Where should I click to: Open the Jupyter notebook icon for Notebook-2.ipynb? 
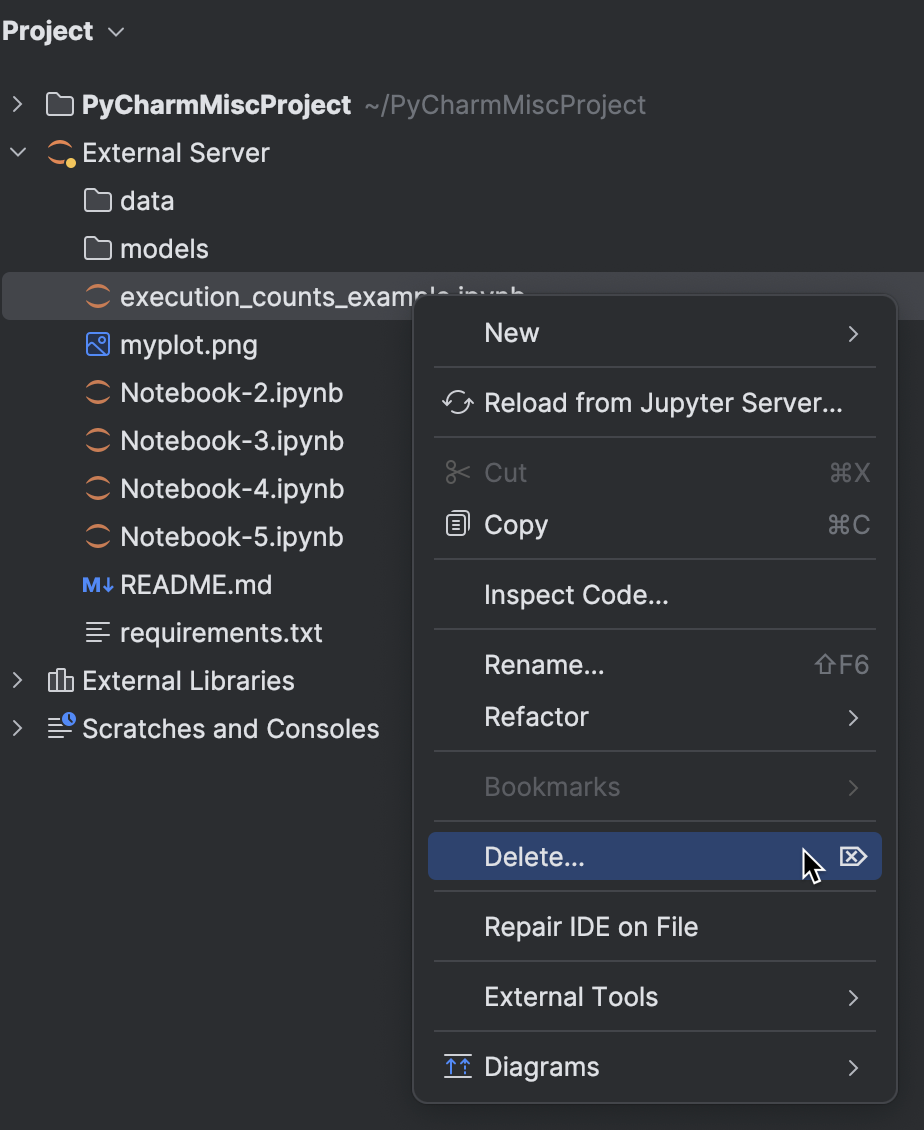click(x=96, y=393)
